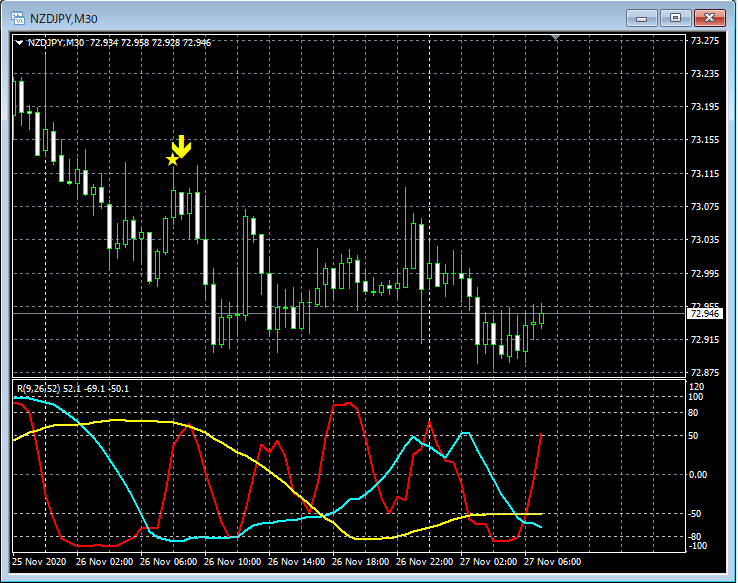The width and height of the screenshot is (738, 583).
Task: Click the yellow star marker on chart
Action: pos(172,159)
